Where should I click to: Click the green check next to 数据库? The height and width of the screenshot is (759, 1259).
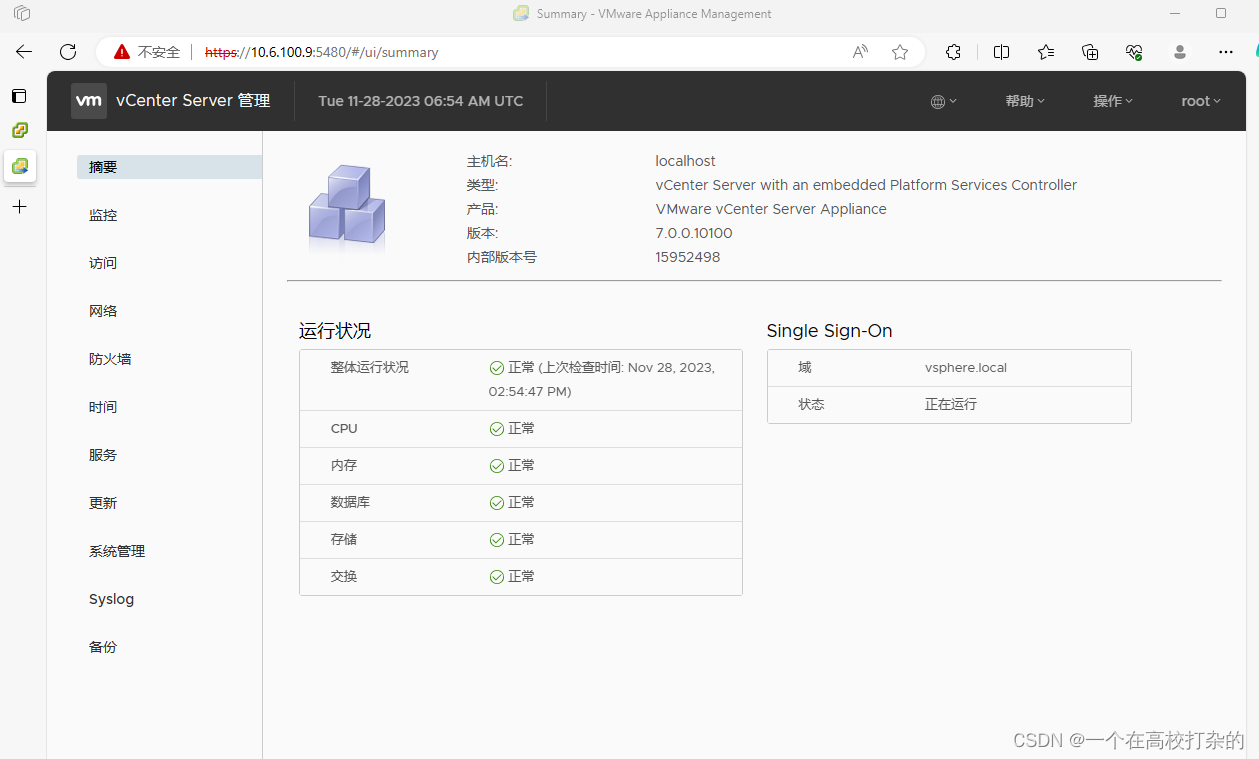coord(496,503)
